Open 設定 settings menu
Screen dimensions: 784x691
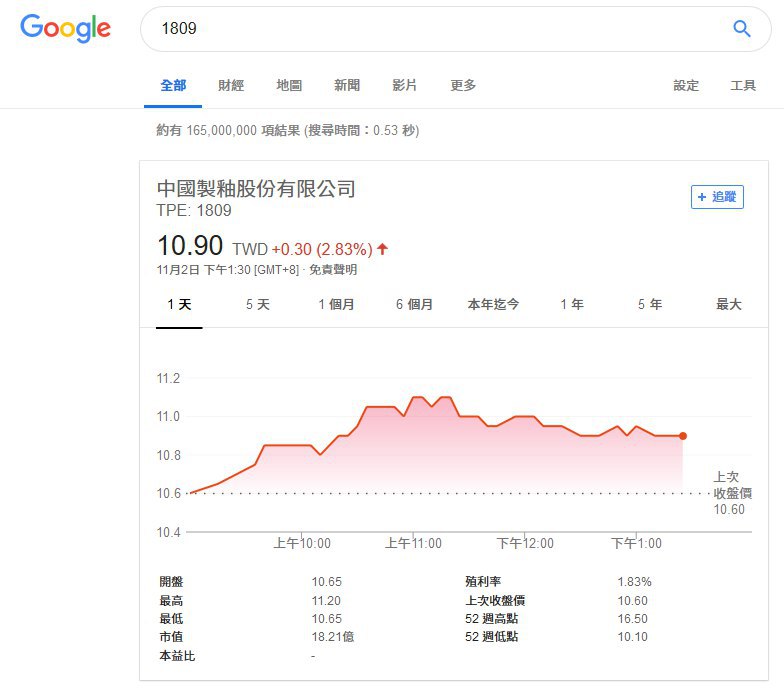point(686,86)
